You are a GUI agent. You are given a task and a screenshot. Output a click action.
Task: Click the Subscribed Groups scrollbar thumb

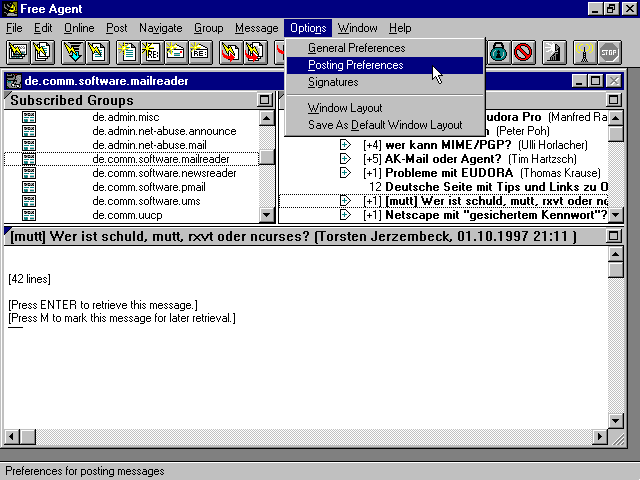coord(267,157)
